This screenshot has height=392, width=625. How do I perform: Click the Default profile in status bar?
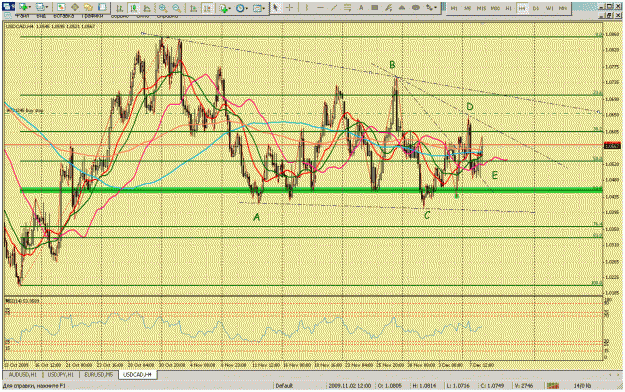[x=285, y=386]
